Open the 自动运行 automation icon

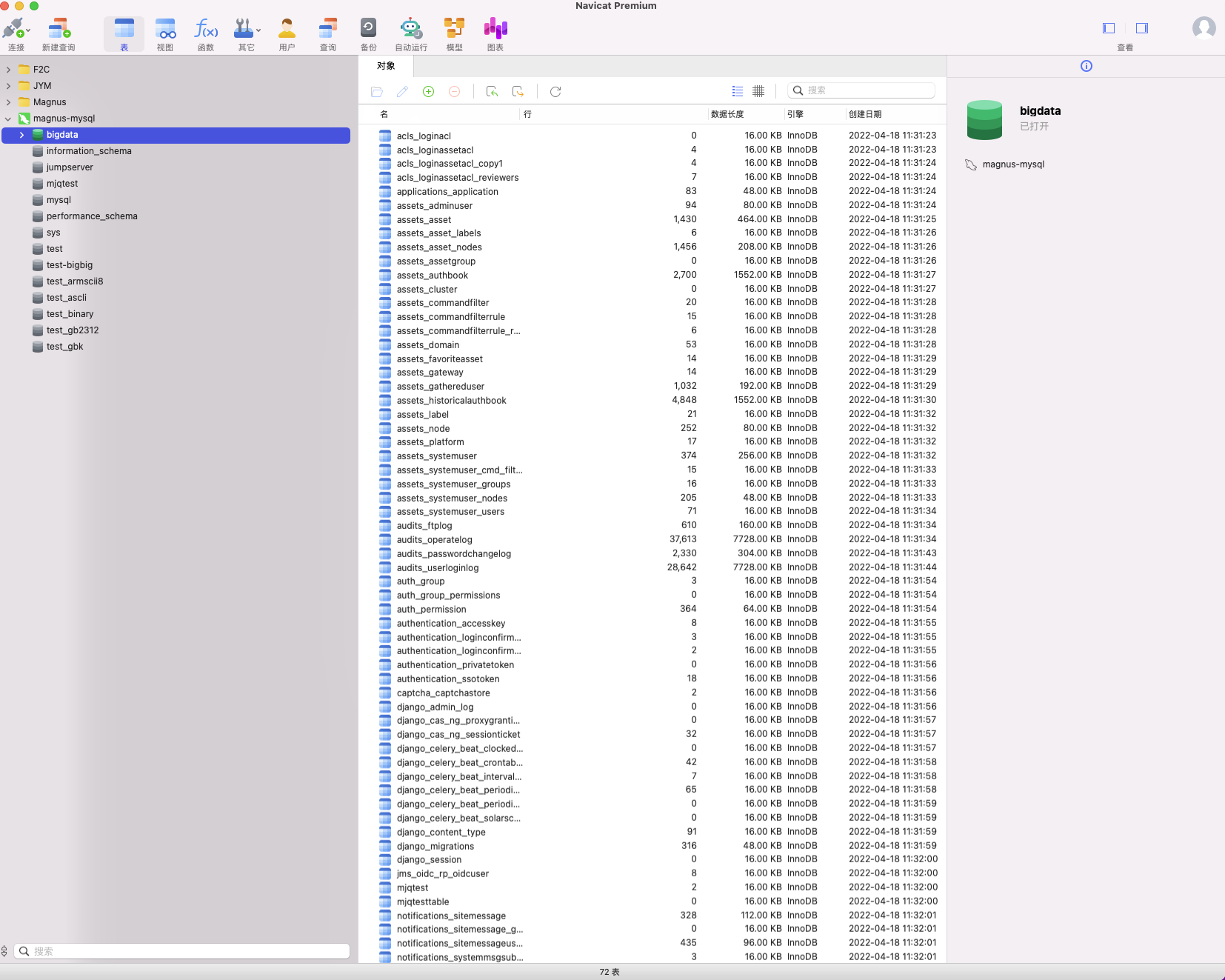(x=412, y=28)
